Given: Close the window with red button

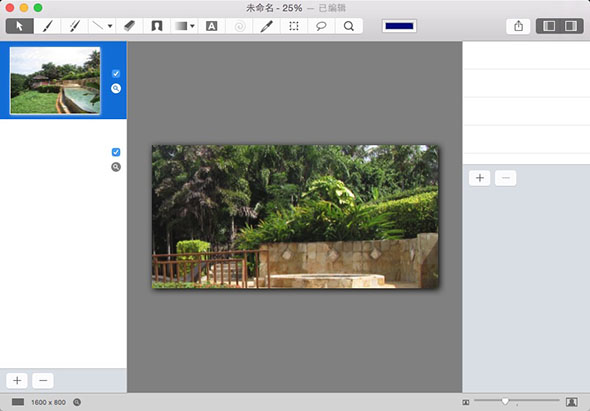Looking at the screenshot, I should tap(9, 8).
